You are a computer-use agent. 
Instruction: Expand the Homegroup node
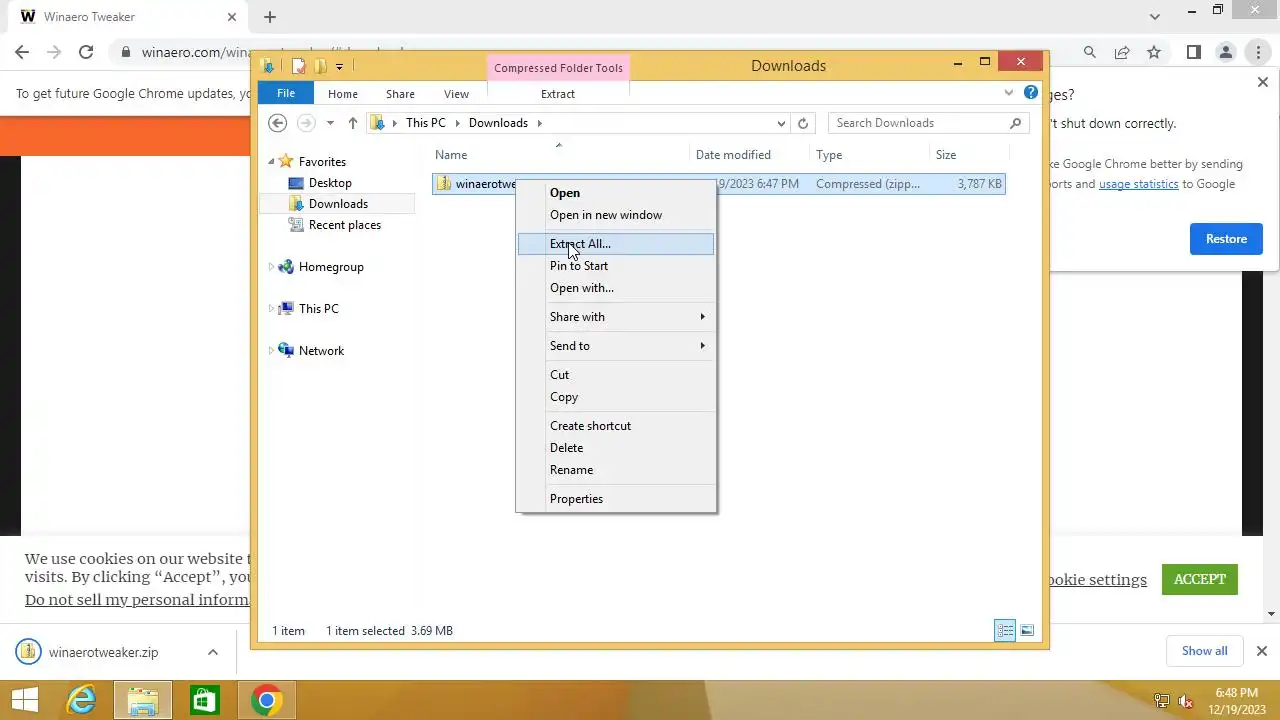(x=270, y=267)
